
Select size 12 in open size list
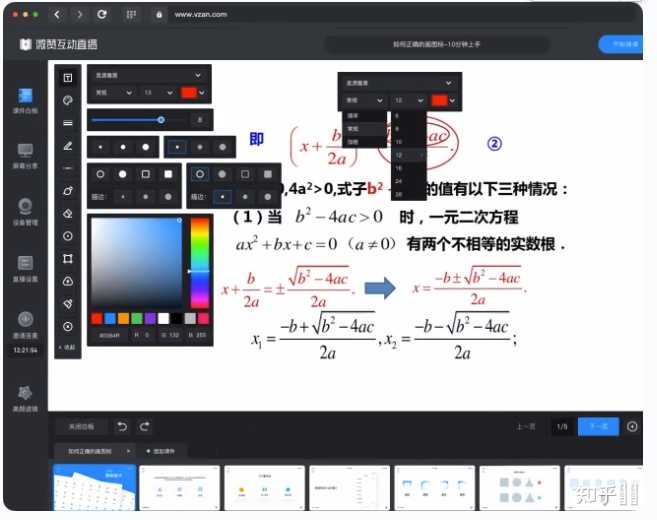click(409, 155)
